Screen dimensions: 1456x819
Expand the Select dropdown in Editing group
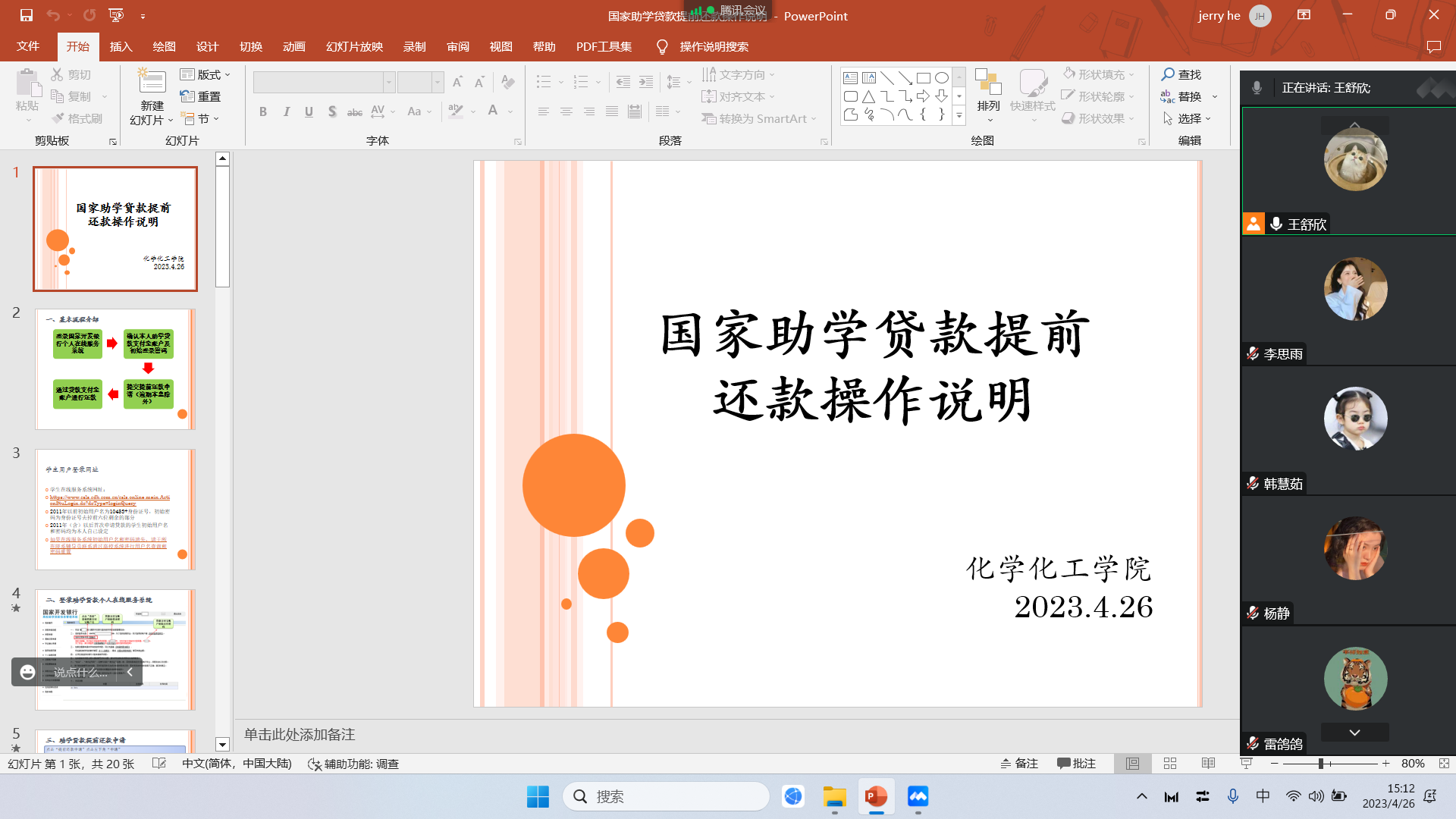(x=1188, y=118)
